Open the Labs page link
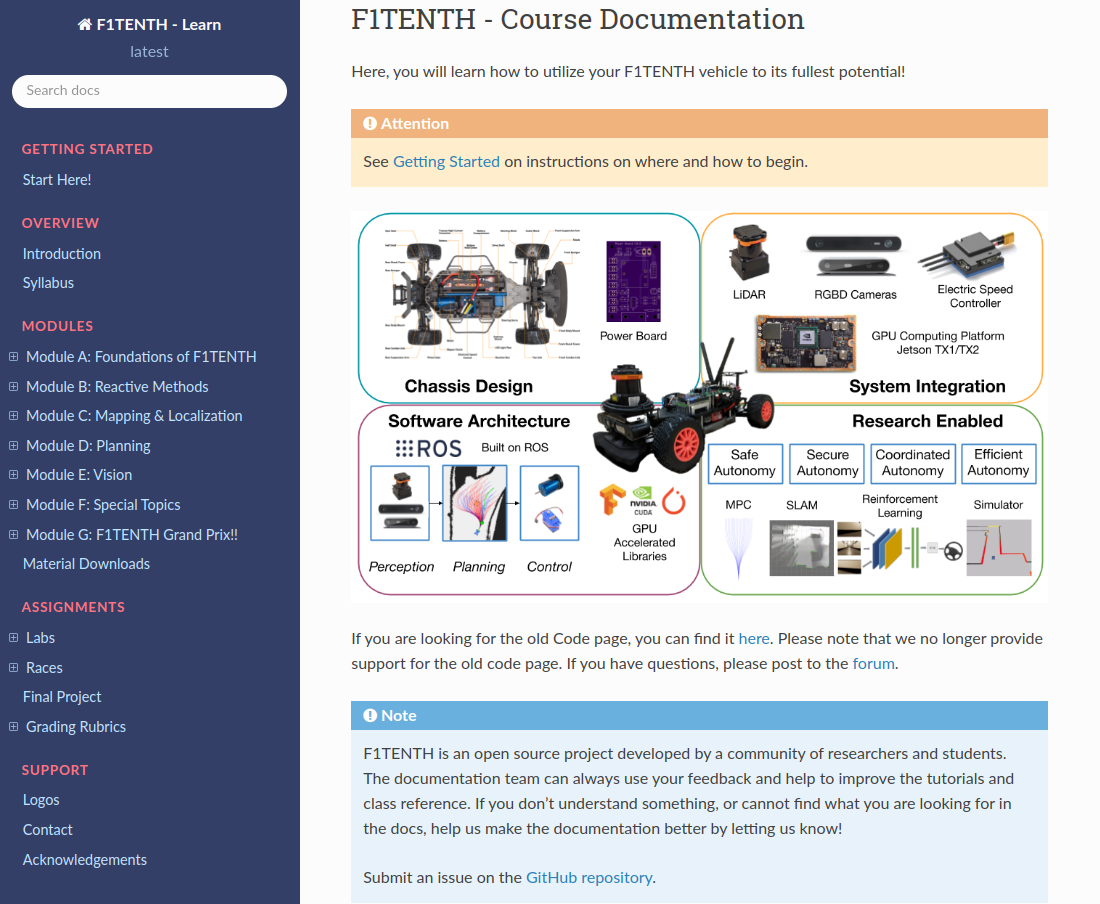 40,637
